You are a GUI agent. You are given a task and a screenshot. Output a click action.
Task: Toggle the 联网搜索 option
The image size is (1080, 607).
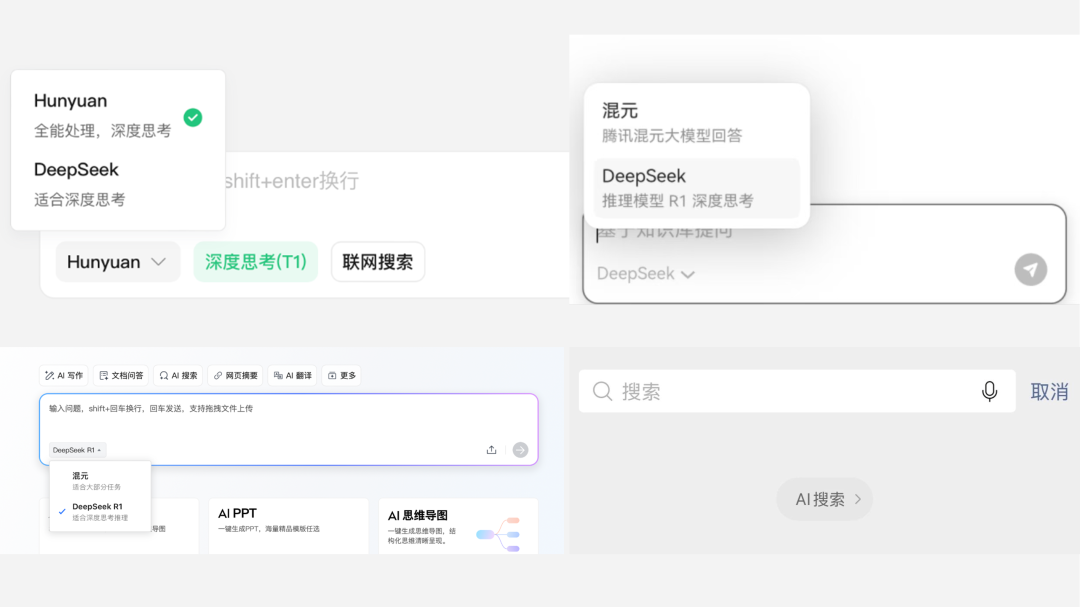click(x=377, y=262)
